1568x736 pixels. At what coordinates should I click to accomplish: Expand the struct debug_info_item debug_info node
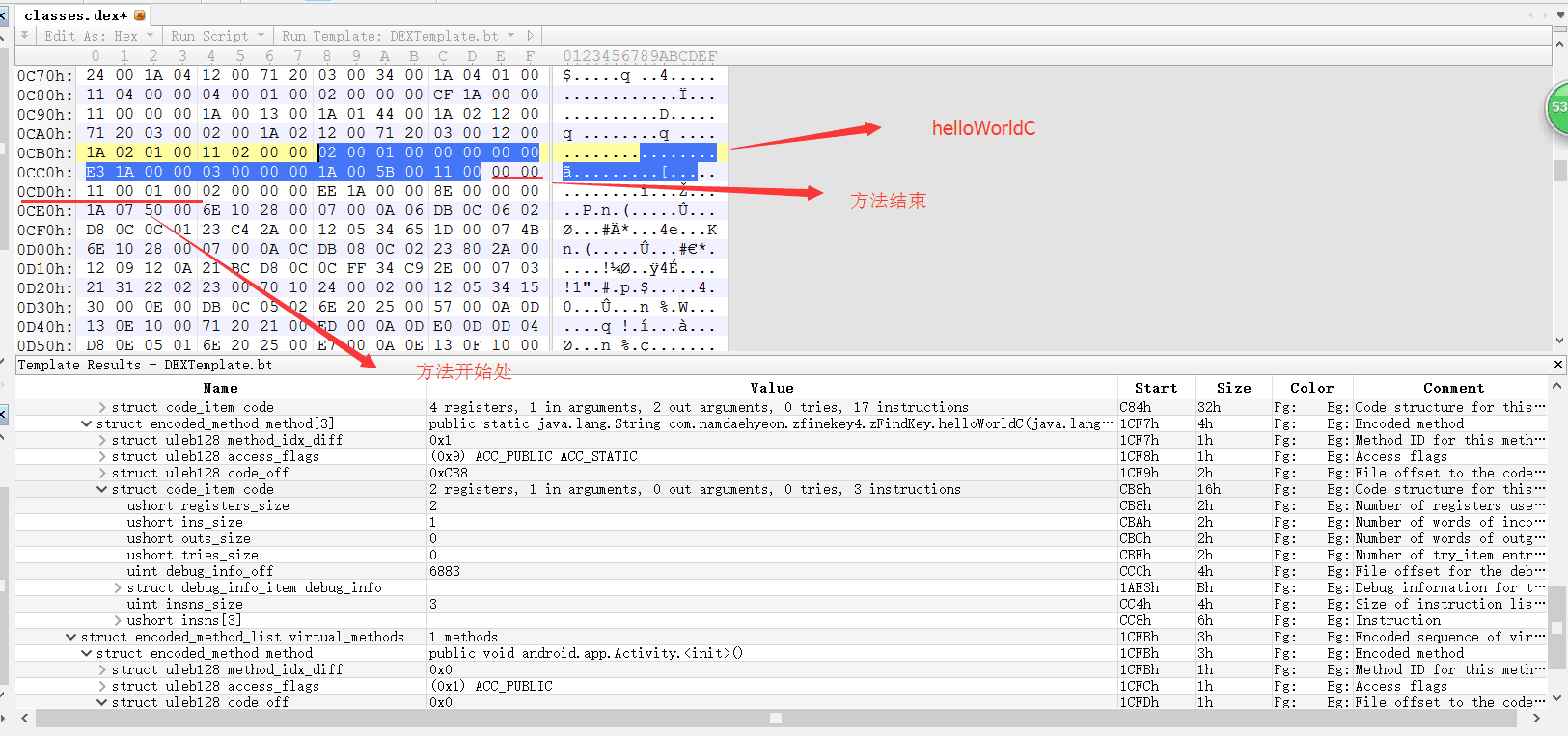click(x=118, y=587)
